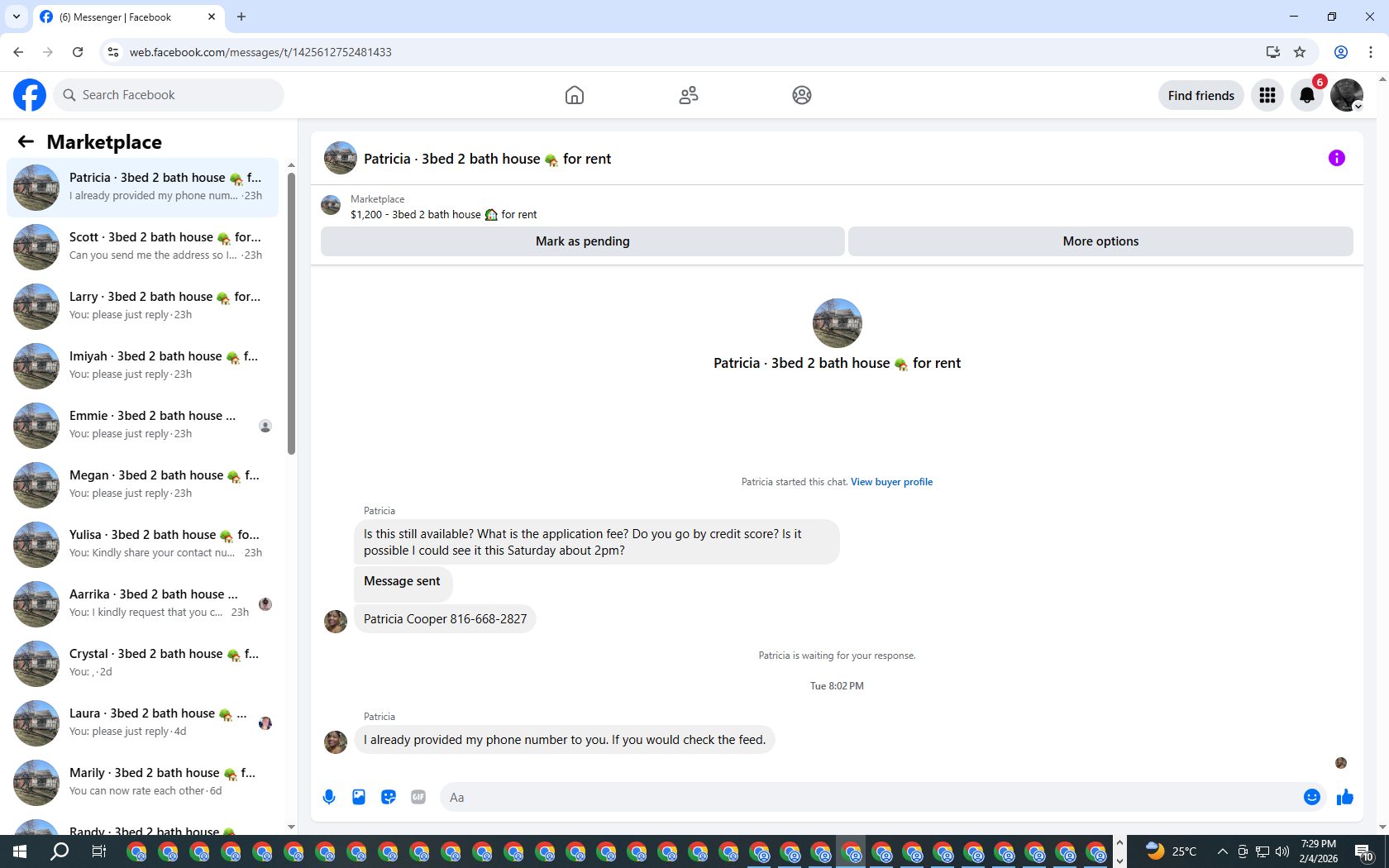This screenshot has height=868, width=1389.
Task: Open new browser tab
Action: tap(241, 17)
